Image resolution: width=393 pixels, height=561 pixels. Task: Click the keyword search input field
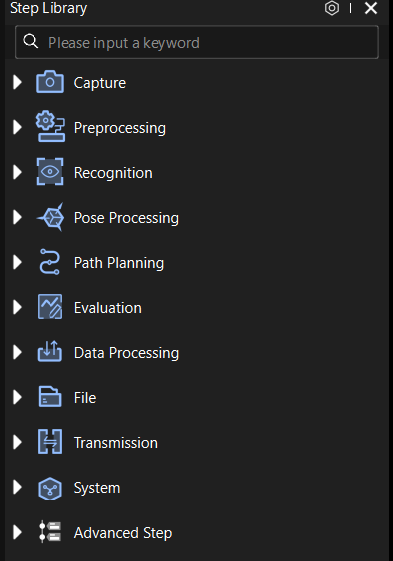click(x=197, y=42)
